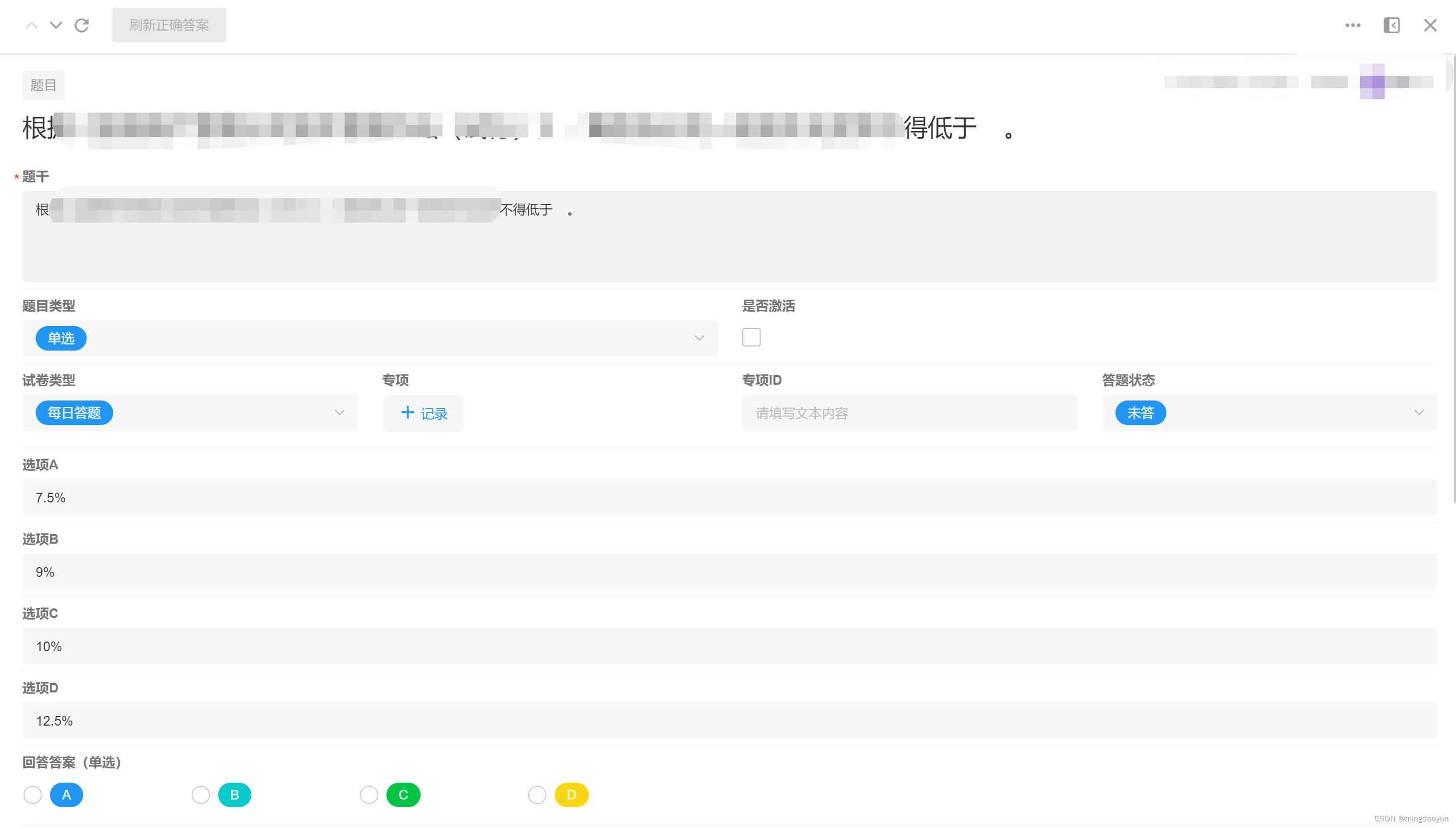Select answer A radio button
The width and height of the screenshot is (1456, 828).
[x=33, y=795]
